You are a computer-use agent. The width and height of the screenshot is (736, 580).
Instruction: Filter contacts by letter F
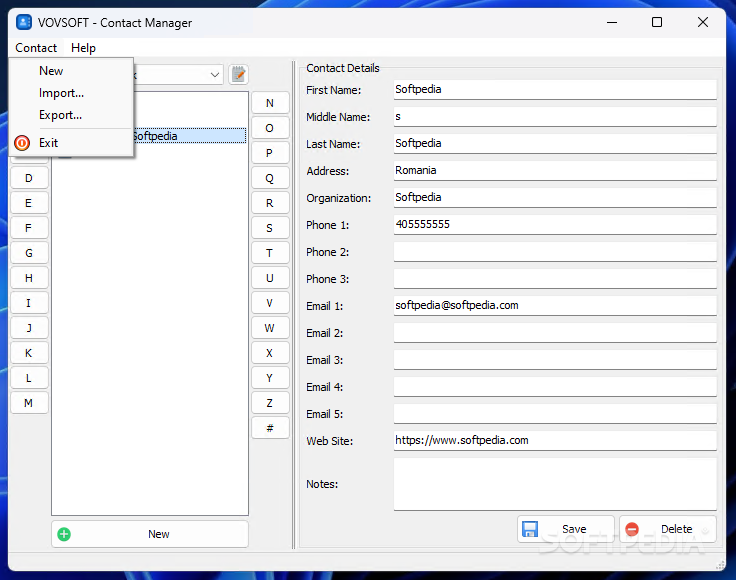(29, 228)
